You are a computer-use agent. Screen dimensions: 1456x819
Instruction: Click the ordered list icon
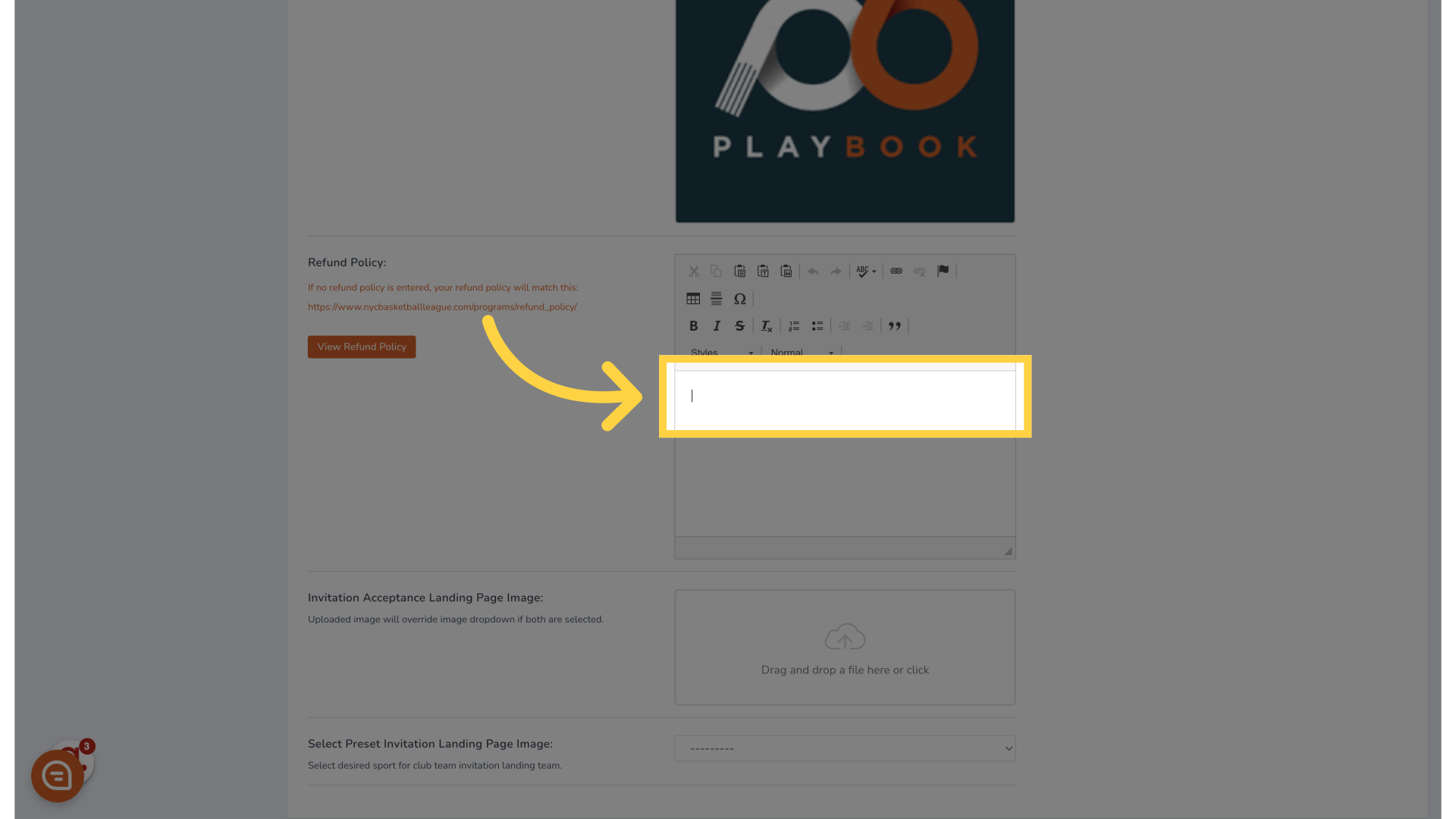click(794, 326)
